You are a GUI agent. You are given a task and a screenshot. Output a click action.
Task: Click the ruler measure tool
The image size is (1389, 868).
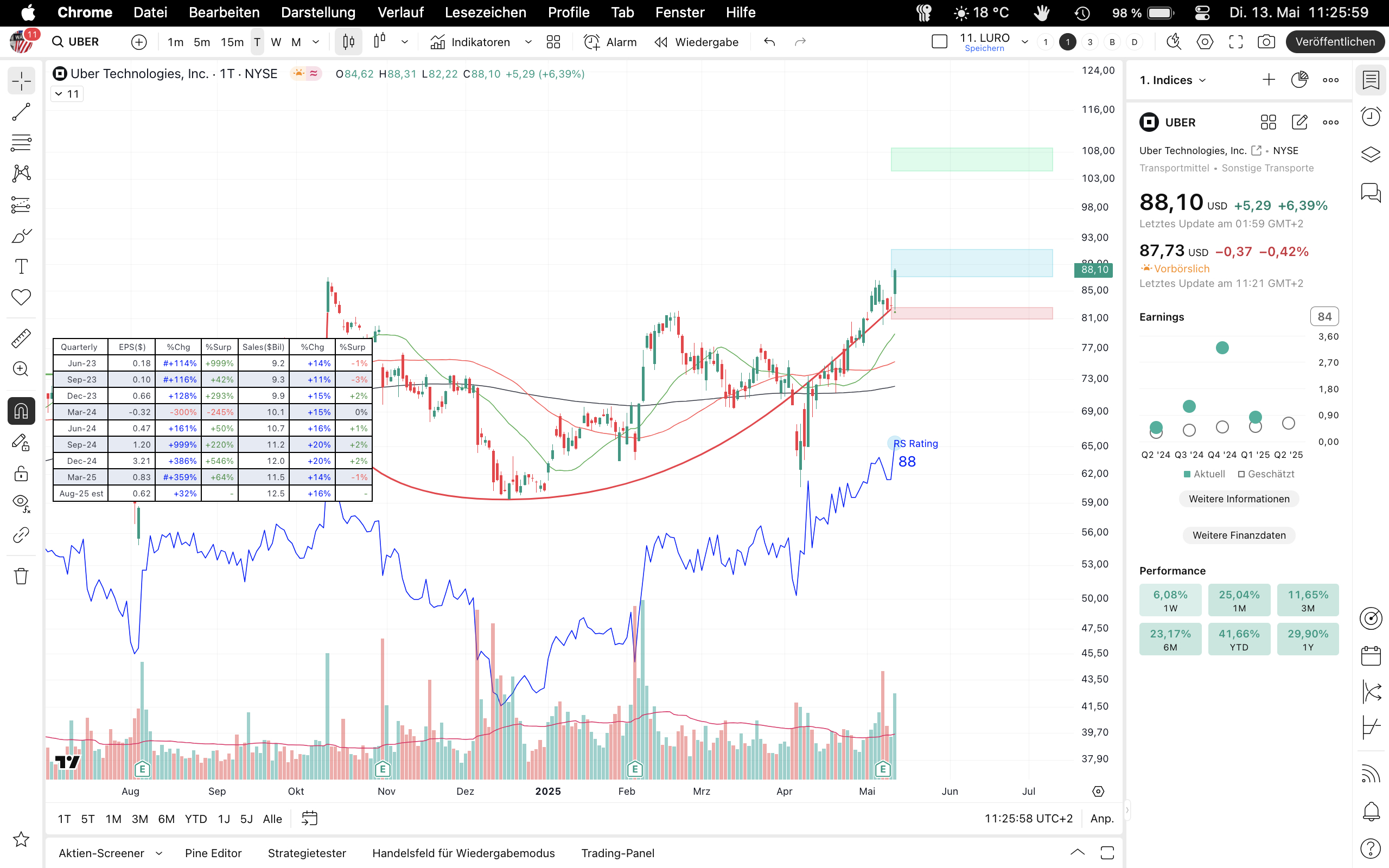21,338
